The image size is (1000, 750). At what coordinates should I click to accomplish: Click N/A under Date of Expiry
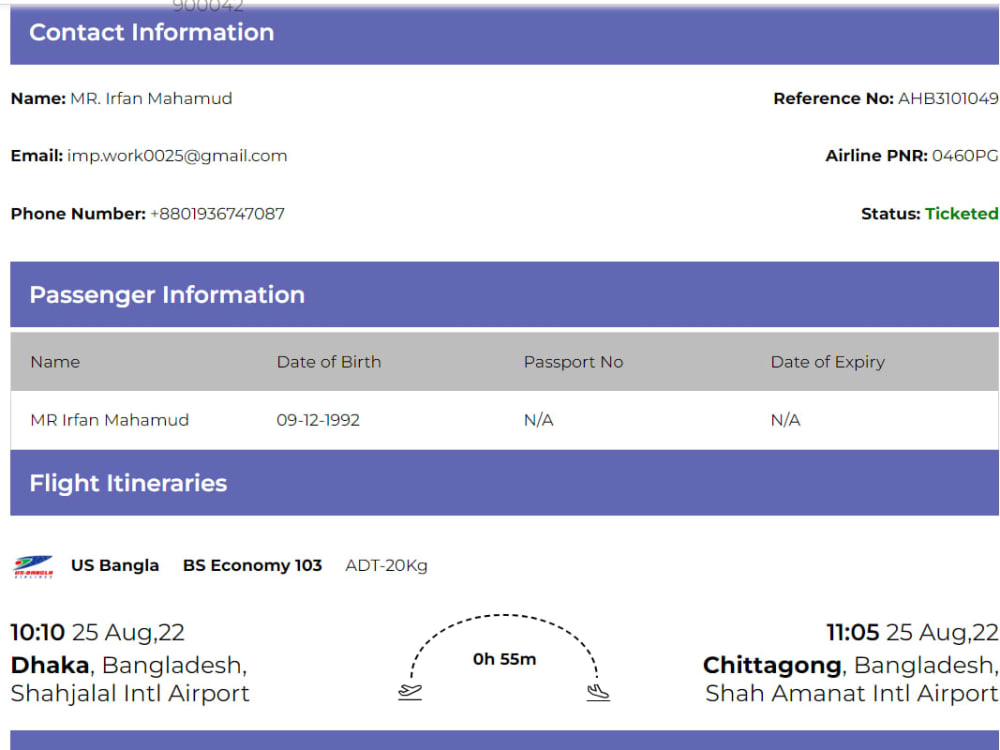(x=785, y=420)
